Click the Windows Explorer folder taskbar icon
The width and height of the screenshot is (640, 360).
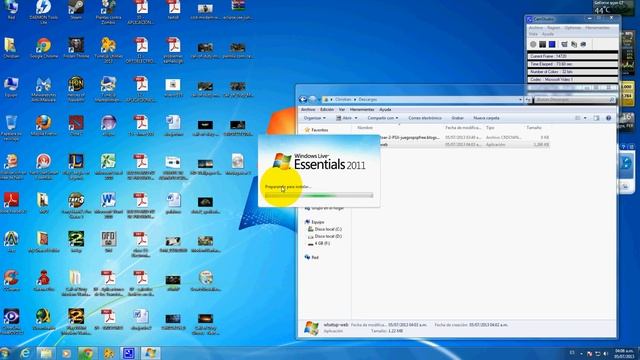[45, 353]
